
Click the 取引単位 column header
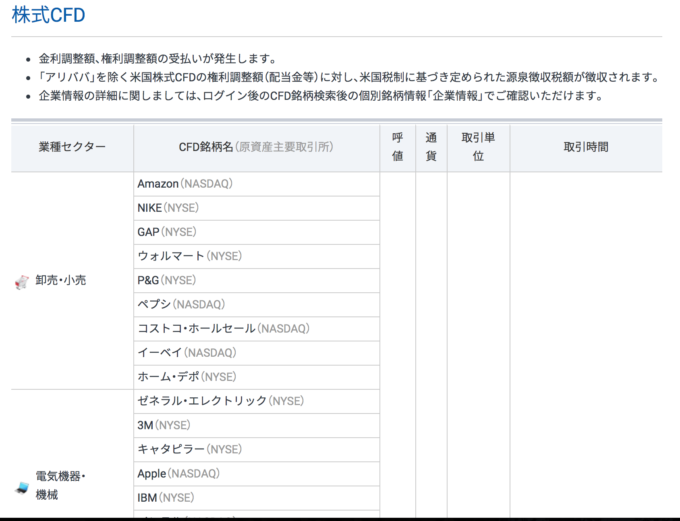pos(478,147)
